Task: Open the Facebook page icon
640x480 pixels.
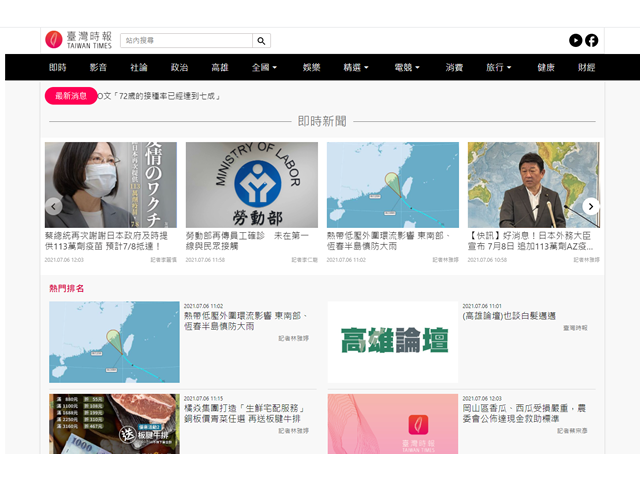Action: click(592, 40)
